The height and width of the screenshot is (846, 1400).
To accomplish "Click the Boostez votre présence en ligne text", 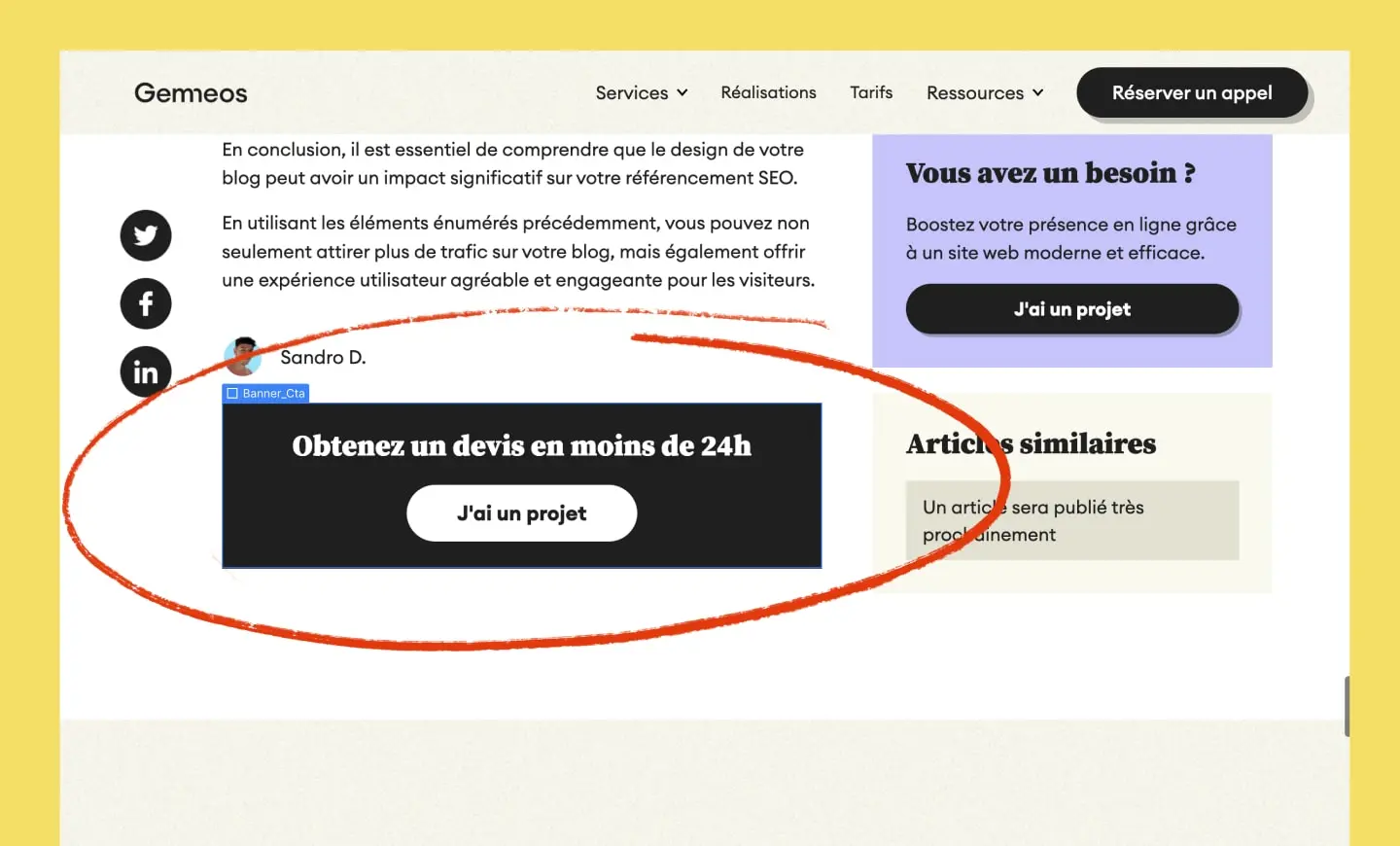I will 1071,238.
